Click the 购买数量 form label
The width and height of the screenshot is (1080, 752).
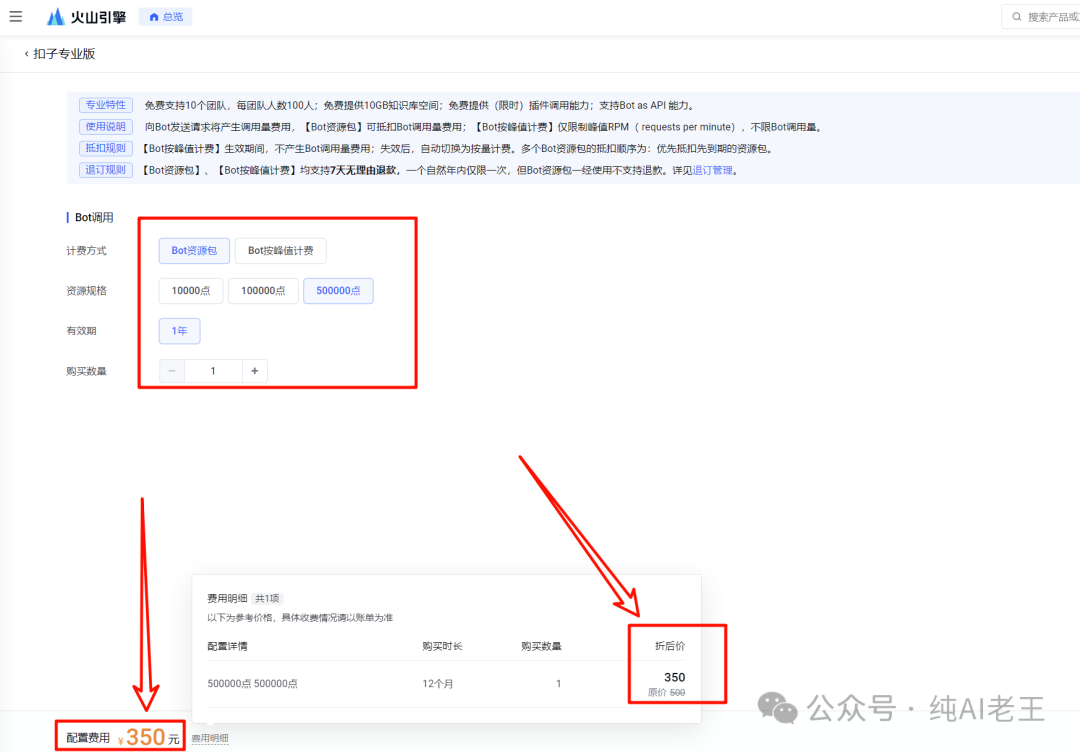(x=86, y=371)
